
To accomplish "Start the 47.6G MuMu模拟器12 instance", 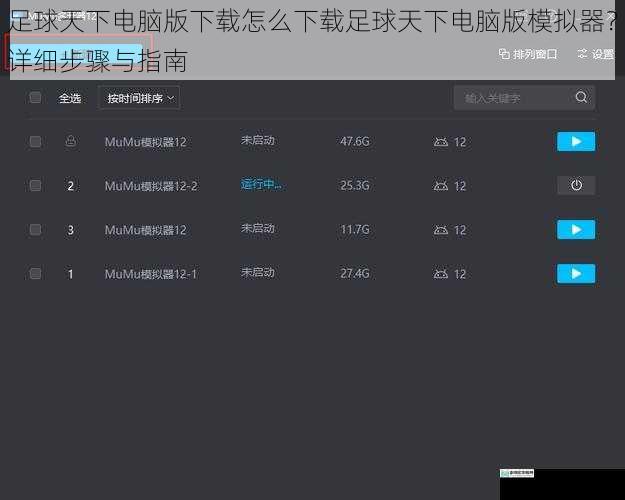I will [576, 142].
